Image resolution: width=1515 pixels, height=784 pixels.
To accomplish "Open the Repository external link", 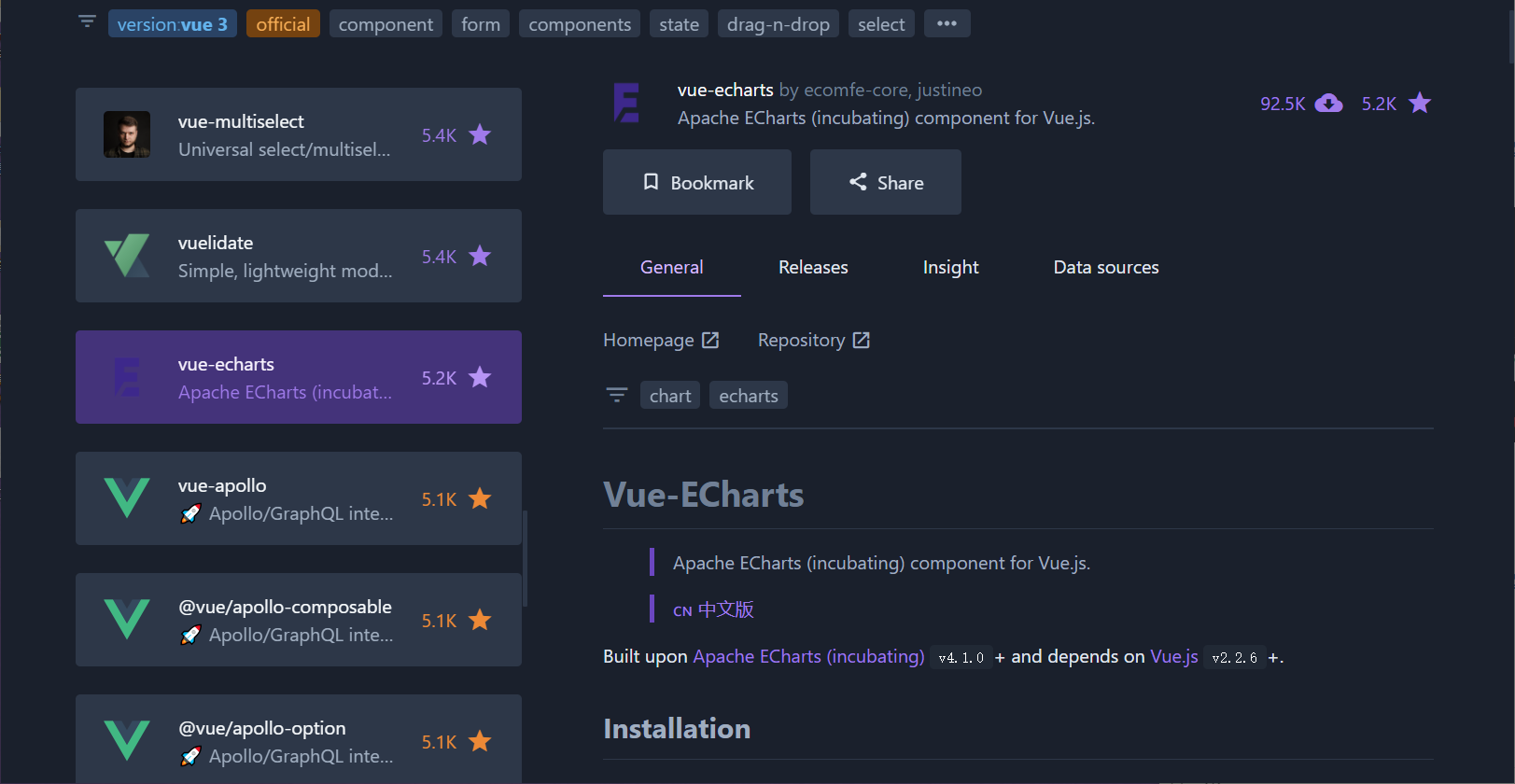I will coord(814,340).
